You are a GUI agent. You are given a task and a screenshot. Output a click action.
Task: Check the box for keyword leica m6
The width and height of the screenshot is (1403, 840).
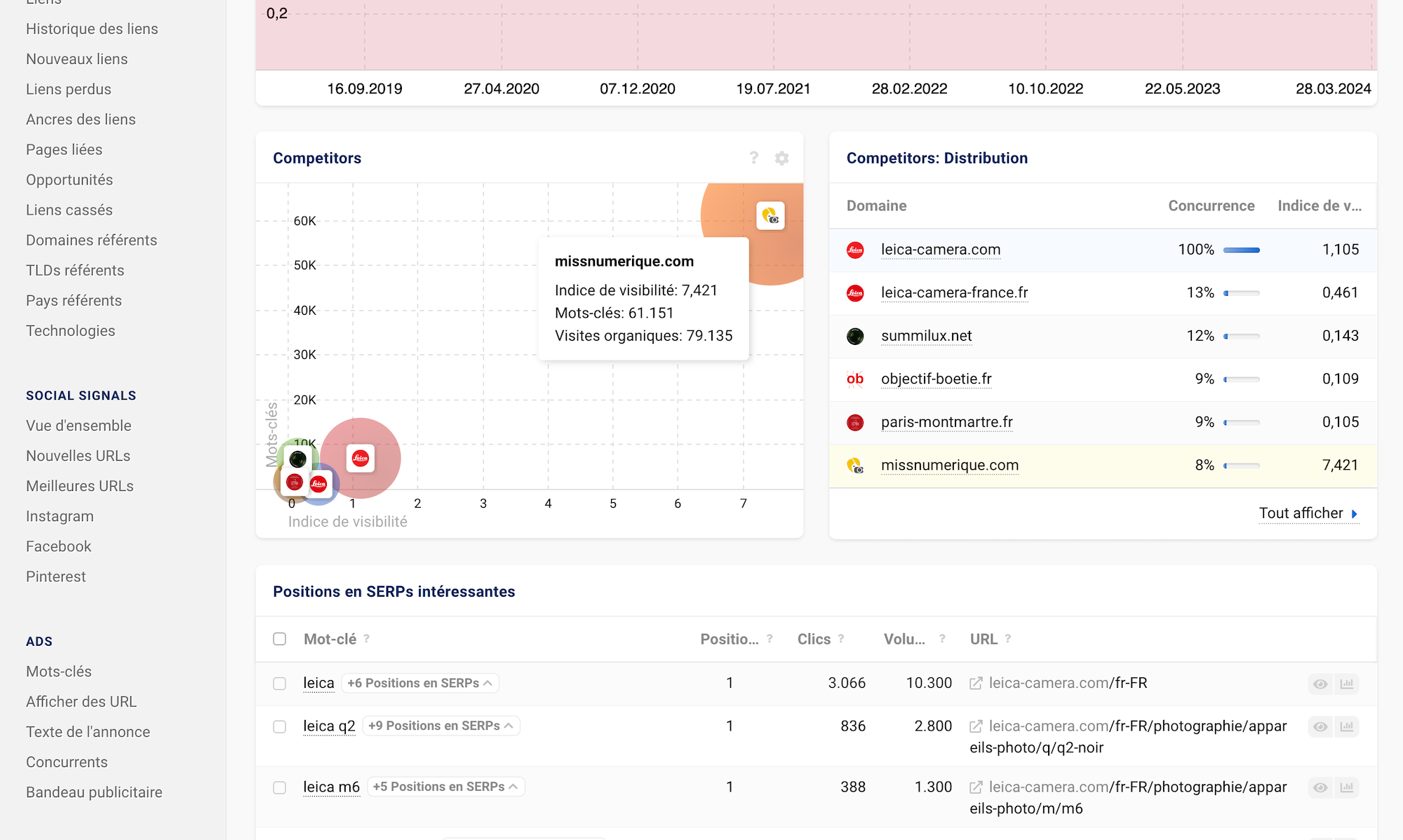[x=280, y=787]
